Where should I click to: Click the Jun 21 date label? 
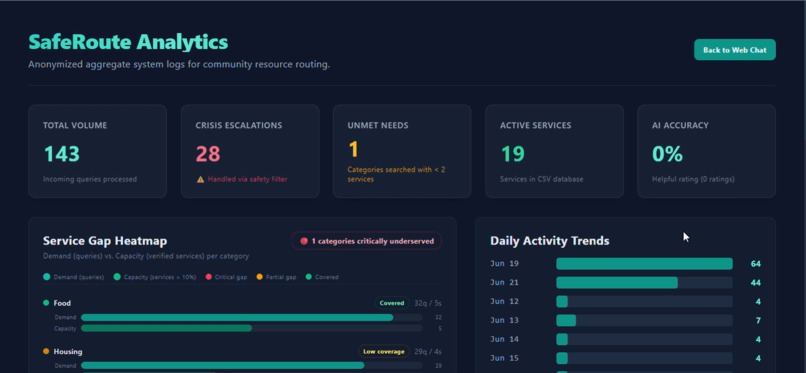tap(504, 283)
